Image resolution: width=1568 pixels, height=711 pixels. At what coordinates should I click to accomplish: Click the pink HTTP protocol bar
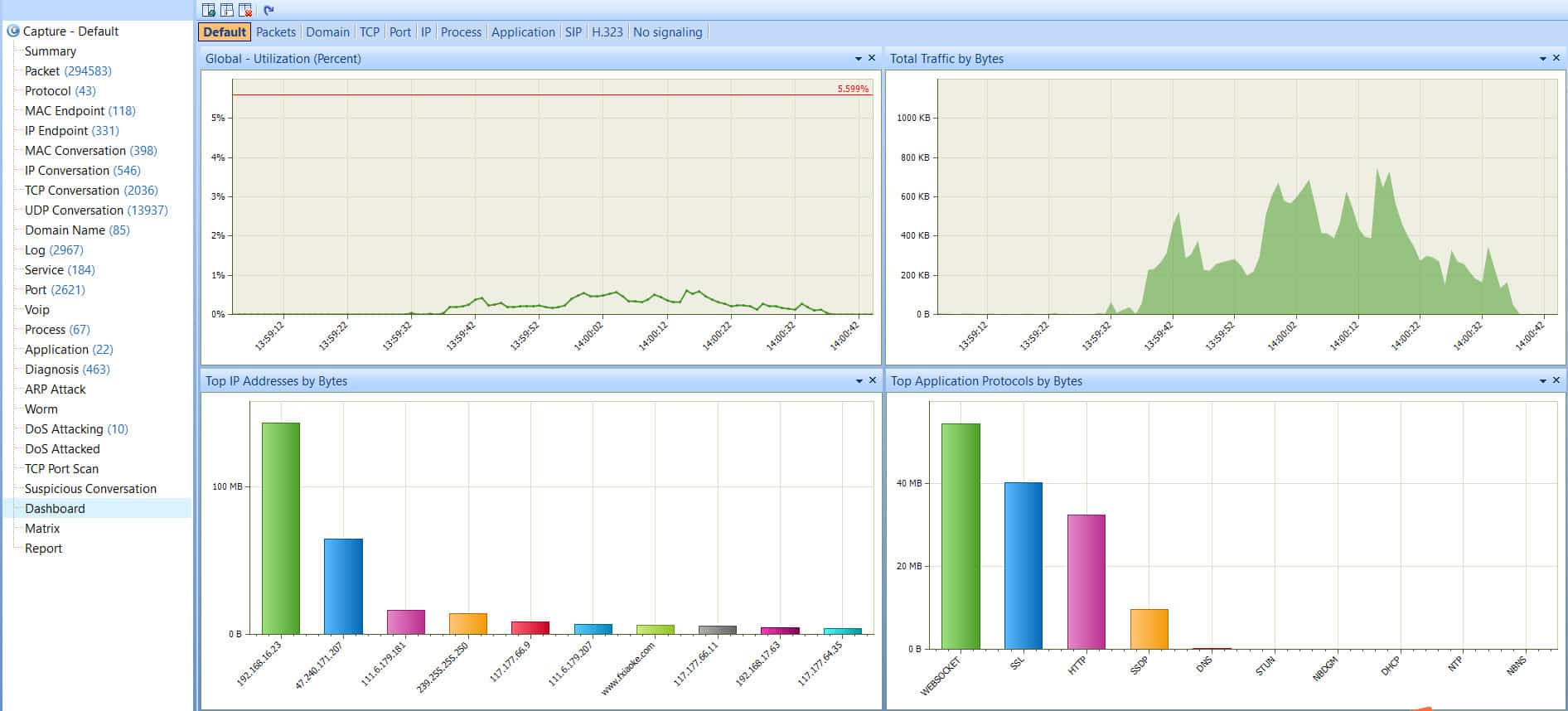(1086, 582)
